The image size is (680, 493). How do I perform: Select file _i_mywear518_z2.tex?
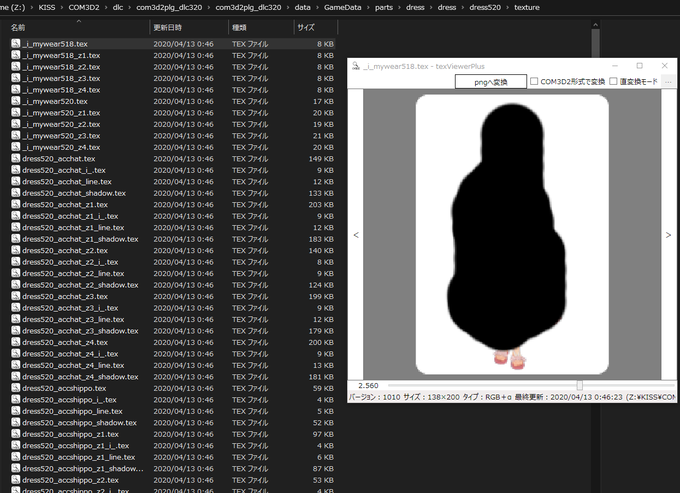tap(61, 67)
